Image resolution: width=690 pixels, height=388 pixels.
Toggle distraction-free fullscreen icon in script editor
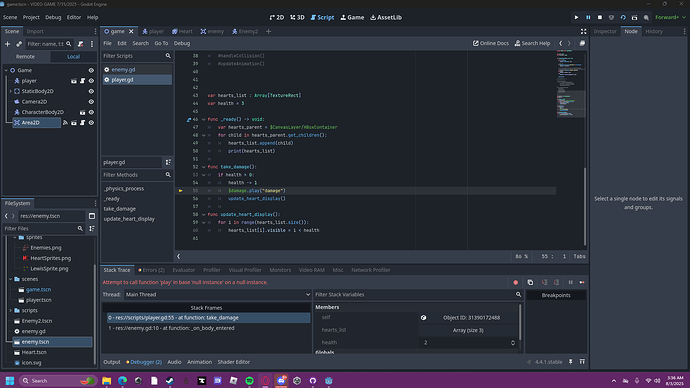coord(584,31)
